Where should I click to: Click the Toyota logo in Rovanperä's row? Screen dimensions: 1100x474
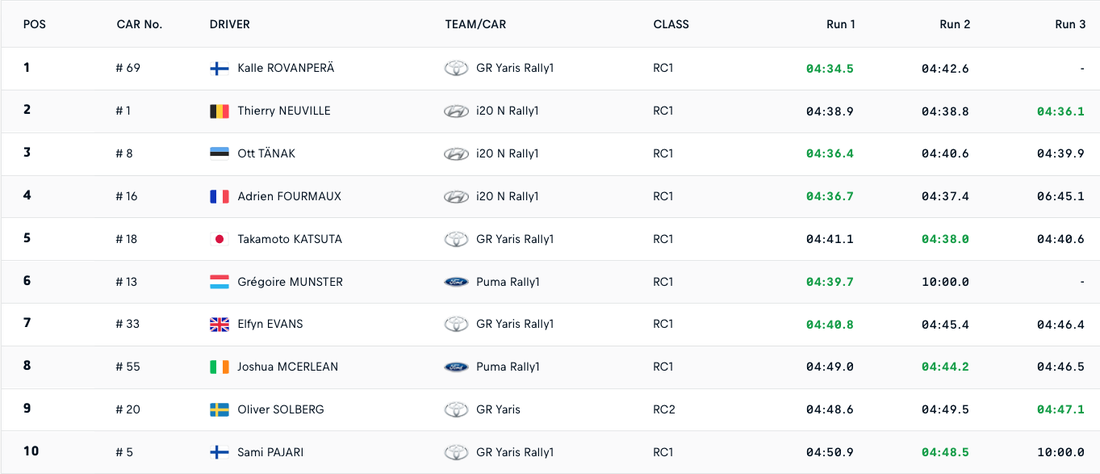pos(456,69)
